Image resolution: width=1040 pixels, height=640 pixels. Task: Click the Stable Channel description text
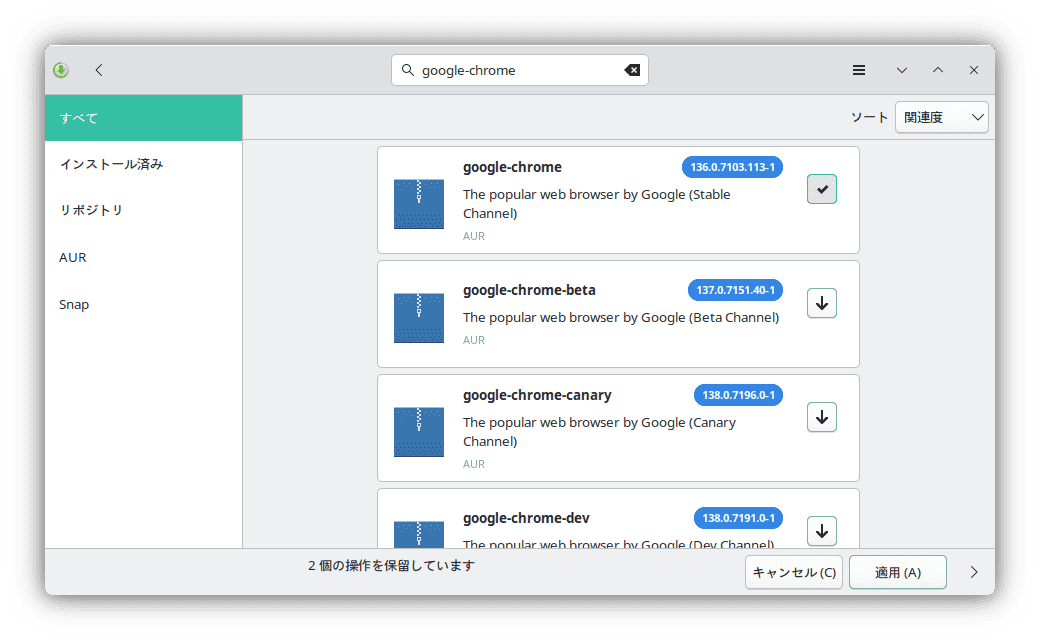[596, 204]
